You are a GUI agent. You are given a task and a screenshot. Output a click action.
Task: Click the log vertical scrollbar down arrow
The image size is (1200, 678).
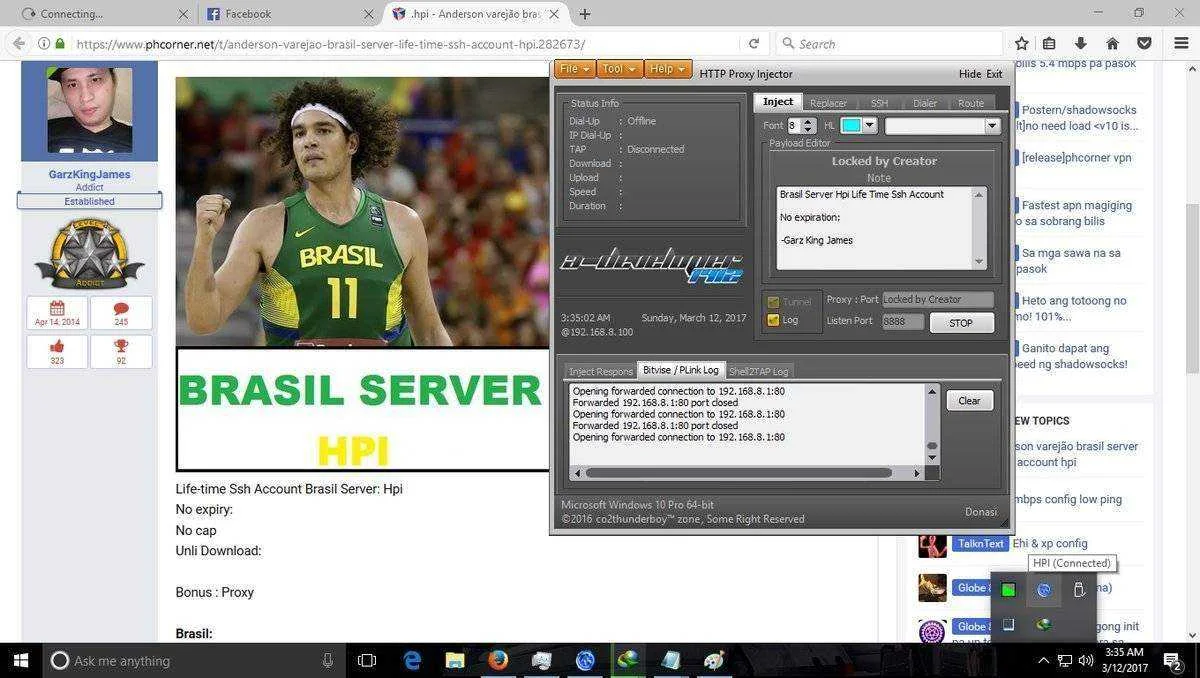(932, 459)
